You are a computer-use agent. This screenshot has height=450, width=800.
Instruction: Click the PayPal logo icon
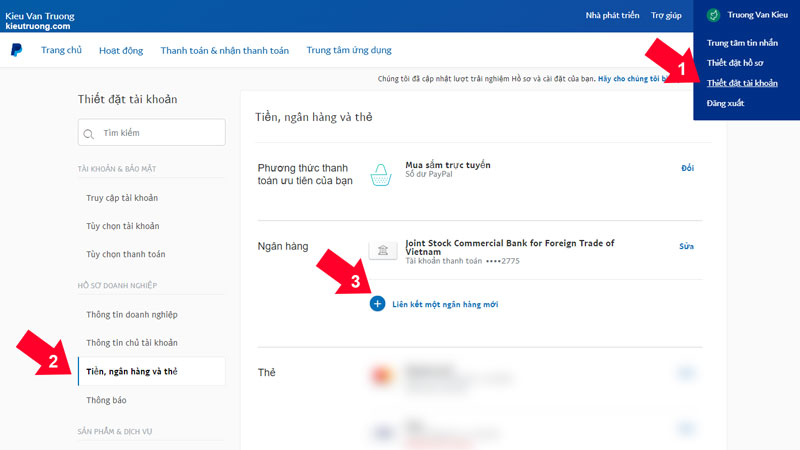(x=16, y=49)
